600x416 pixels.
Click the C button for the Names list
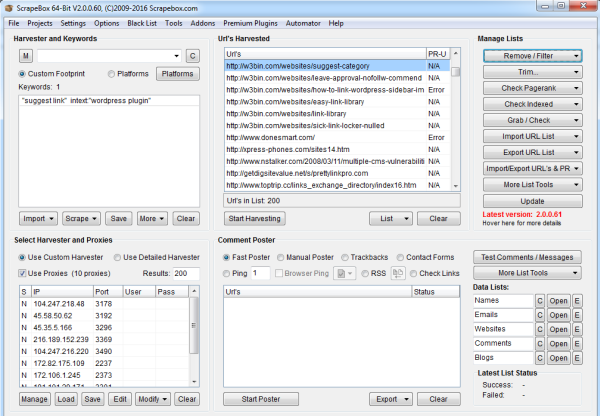[540, 301]
